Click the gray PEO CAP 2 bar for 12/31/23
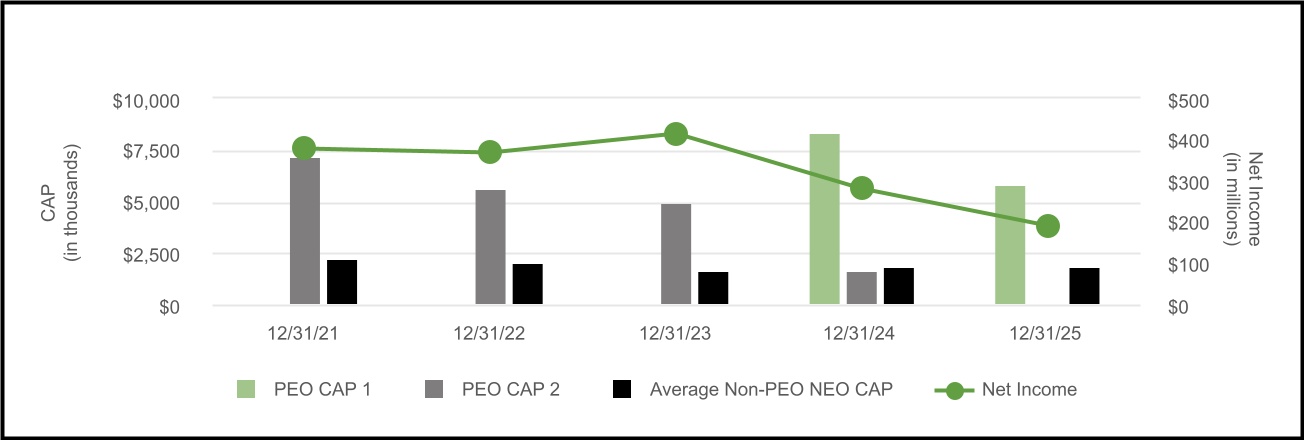 click(676, 255)
